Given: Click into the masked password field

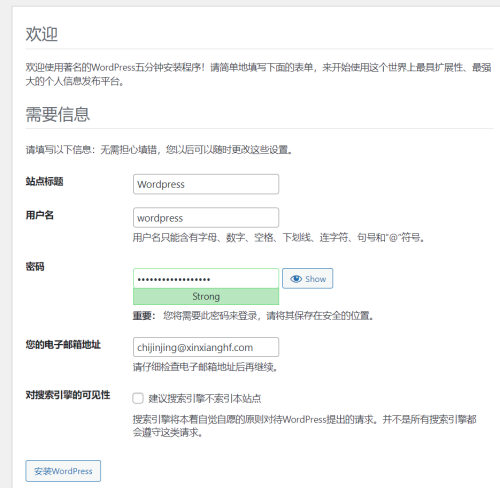Looking at the screenshot, I should click(206, 278).
